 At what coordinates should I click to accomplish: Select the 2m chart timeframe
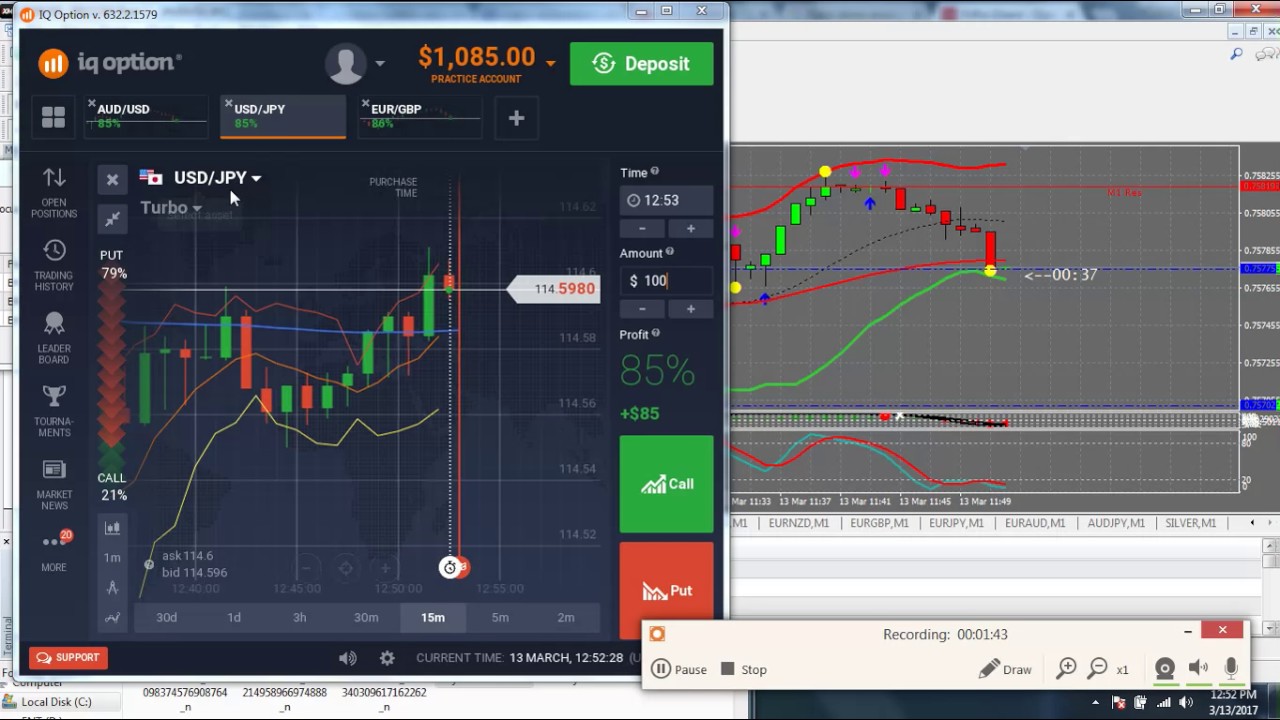click(566, 617)
